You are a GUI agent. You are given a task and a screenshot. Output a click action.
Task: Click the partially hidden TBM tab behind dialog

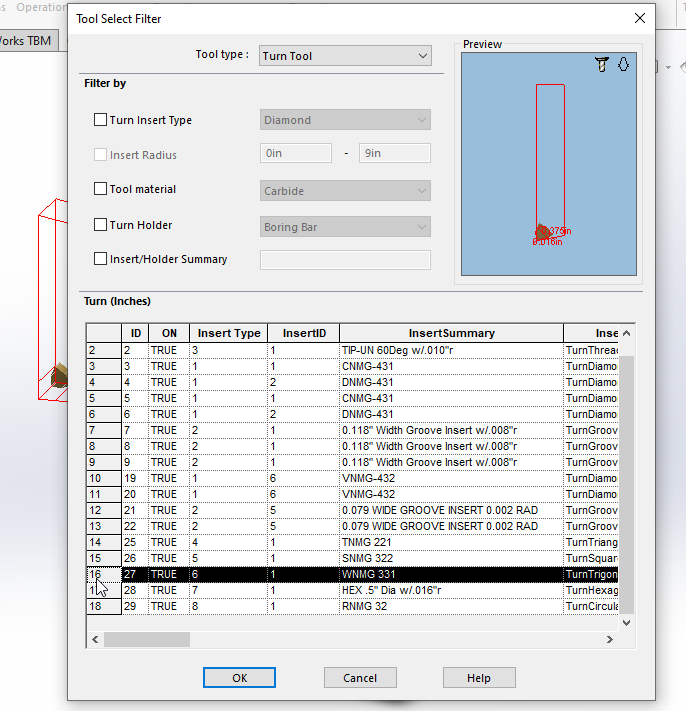click(x=29, y=40)
